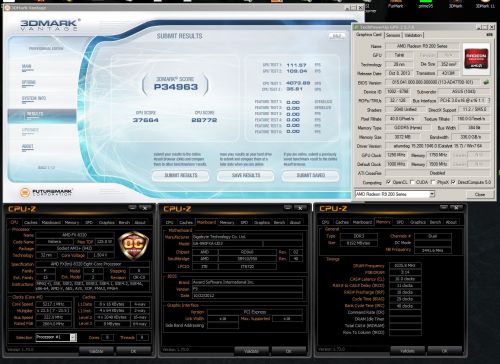The height and width of the screenshot is (364, 500).
Task: Click the Memory Size 3072 MB value
Action: coord(403,137)
